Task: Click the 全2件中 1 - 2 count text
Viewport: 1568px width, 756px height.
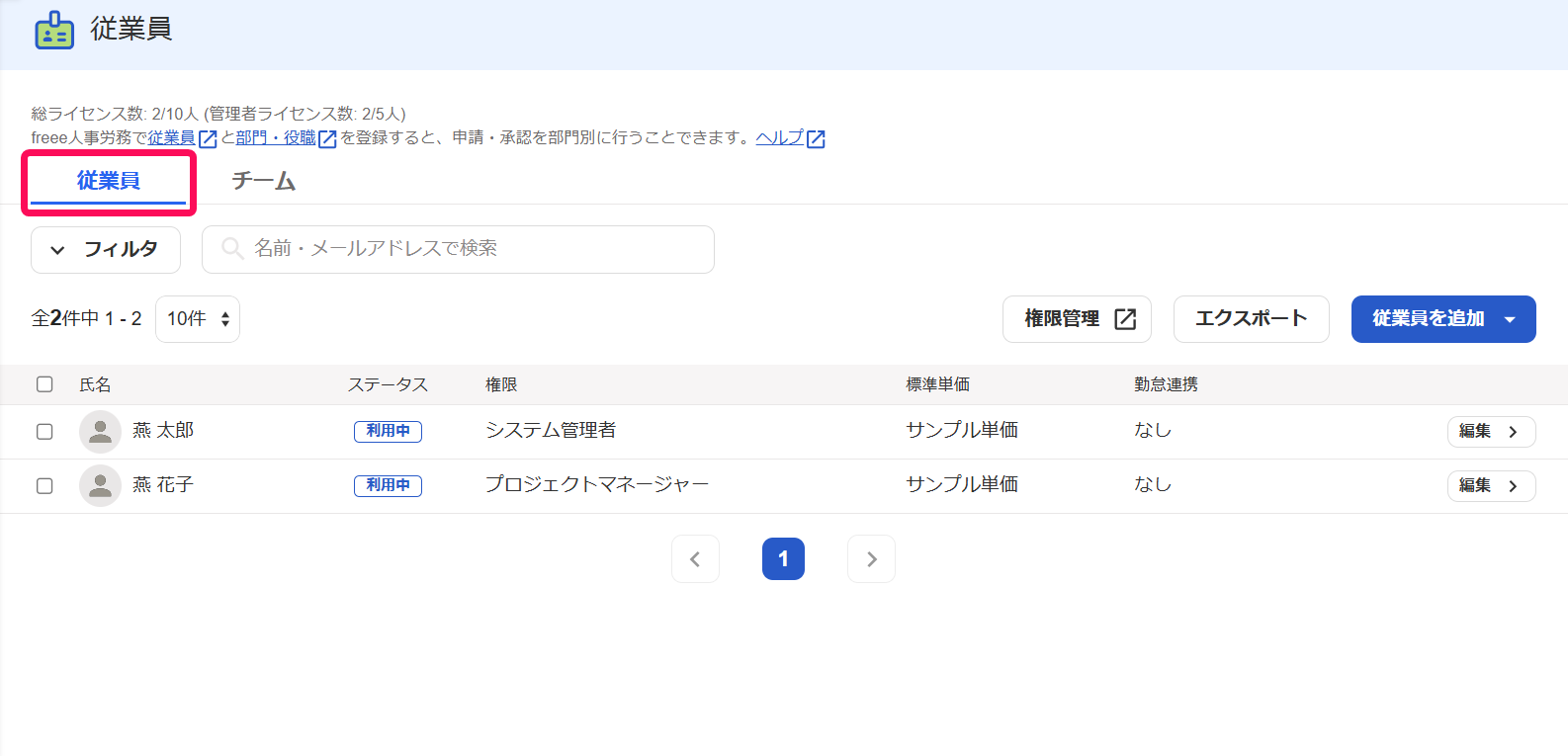Action: pos(87,319)
